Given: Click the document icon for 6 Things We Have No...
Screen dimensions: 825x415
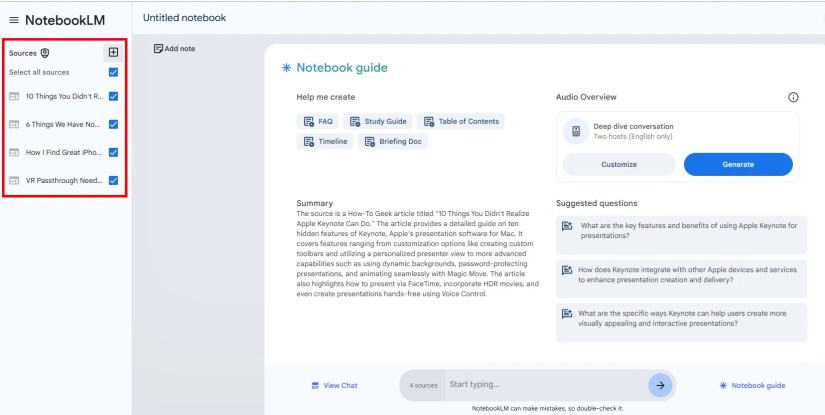Looking at the screenshot, I should point(14,125).
